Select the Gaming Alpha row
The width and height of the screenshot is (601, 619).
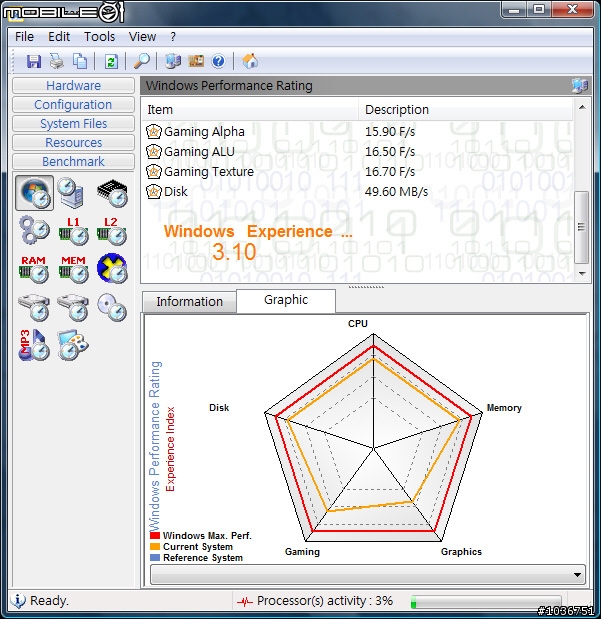(x=357, y=131)
